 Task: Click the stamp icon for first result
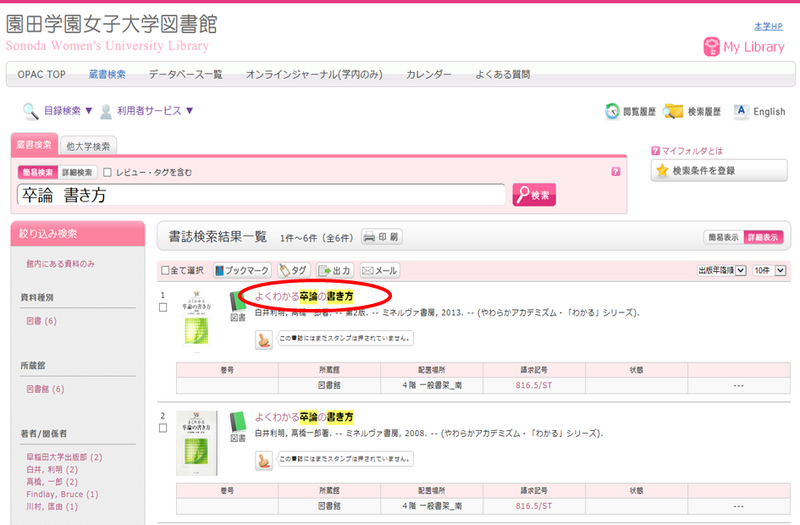pyautogui.click(x=263, y=341)
